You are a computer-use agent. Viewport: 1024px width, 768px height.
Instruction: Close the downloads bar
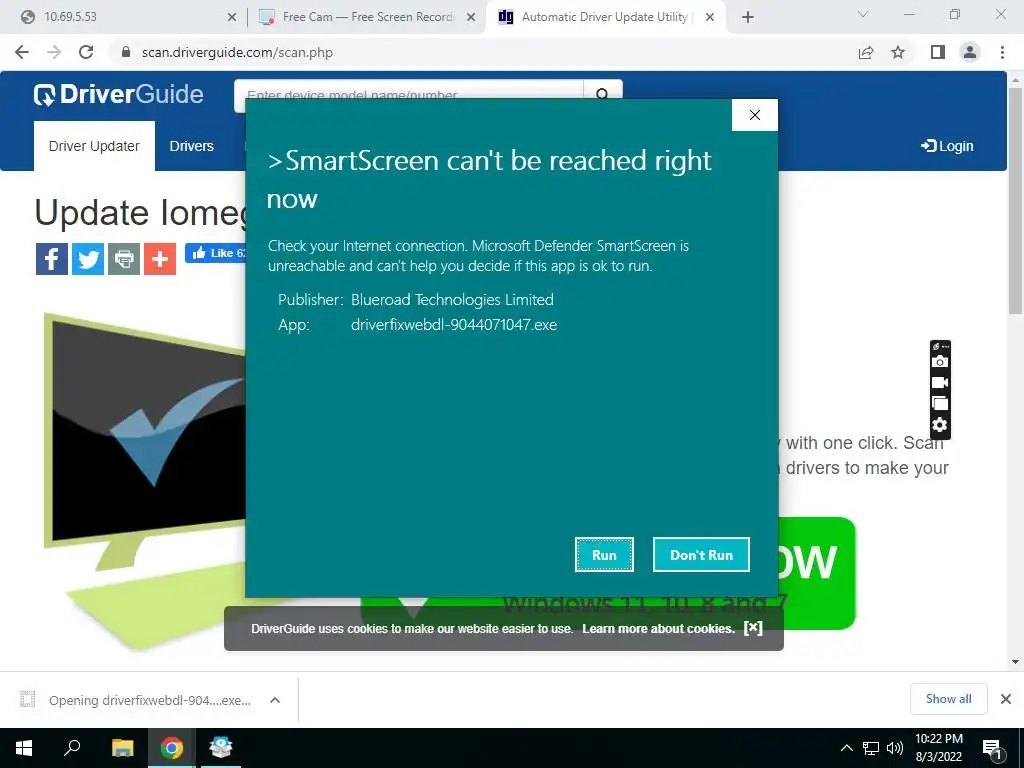[1006, 699]
